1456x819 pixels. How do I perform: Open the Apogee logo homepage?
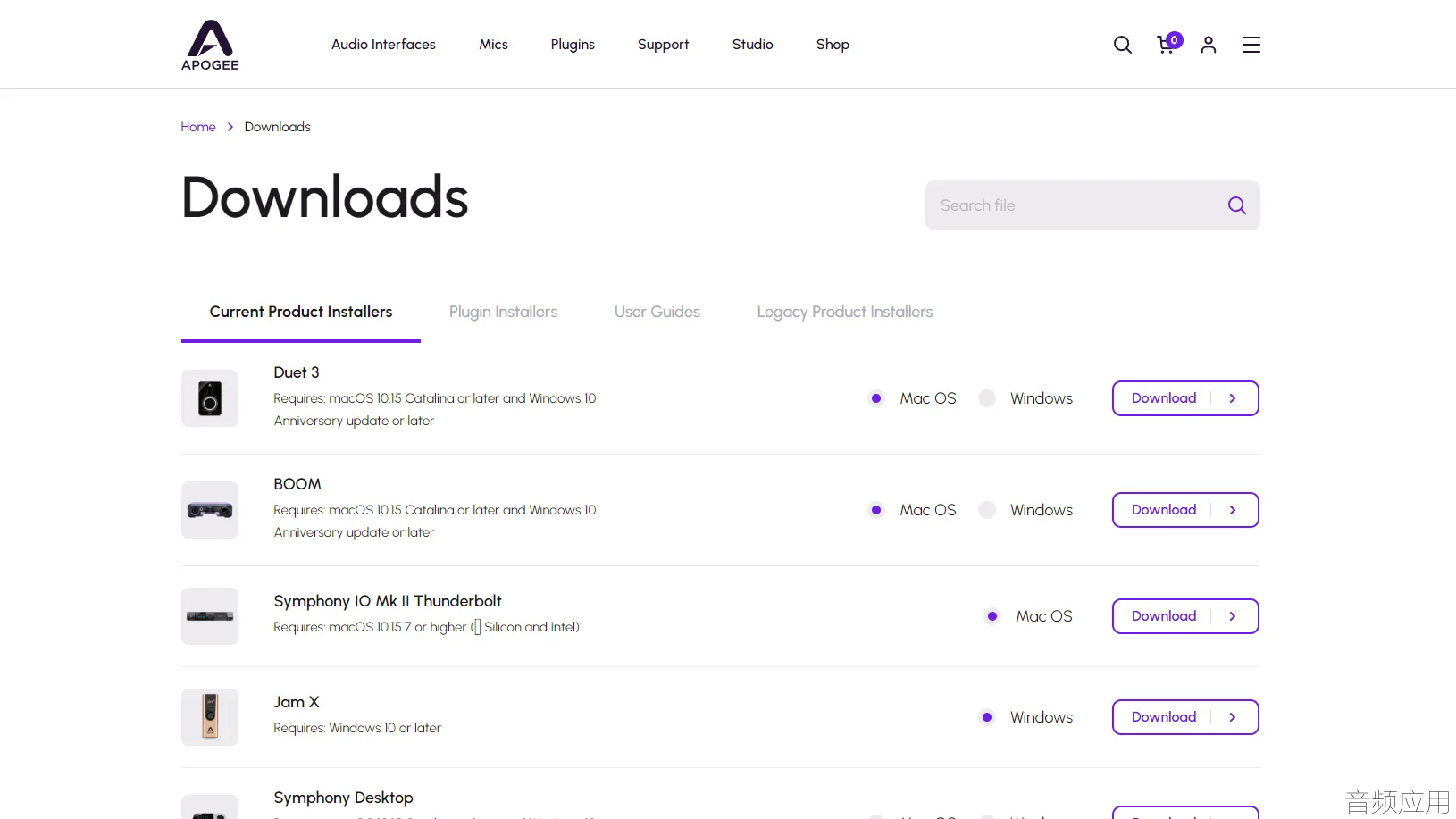click(x=210, y=45)
